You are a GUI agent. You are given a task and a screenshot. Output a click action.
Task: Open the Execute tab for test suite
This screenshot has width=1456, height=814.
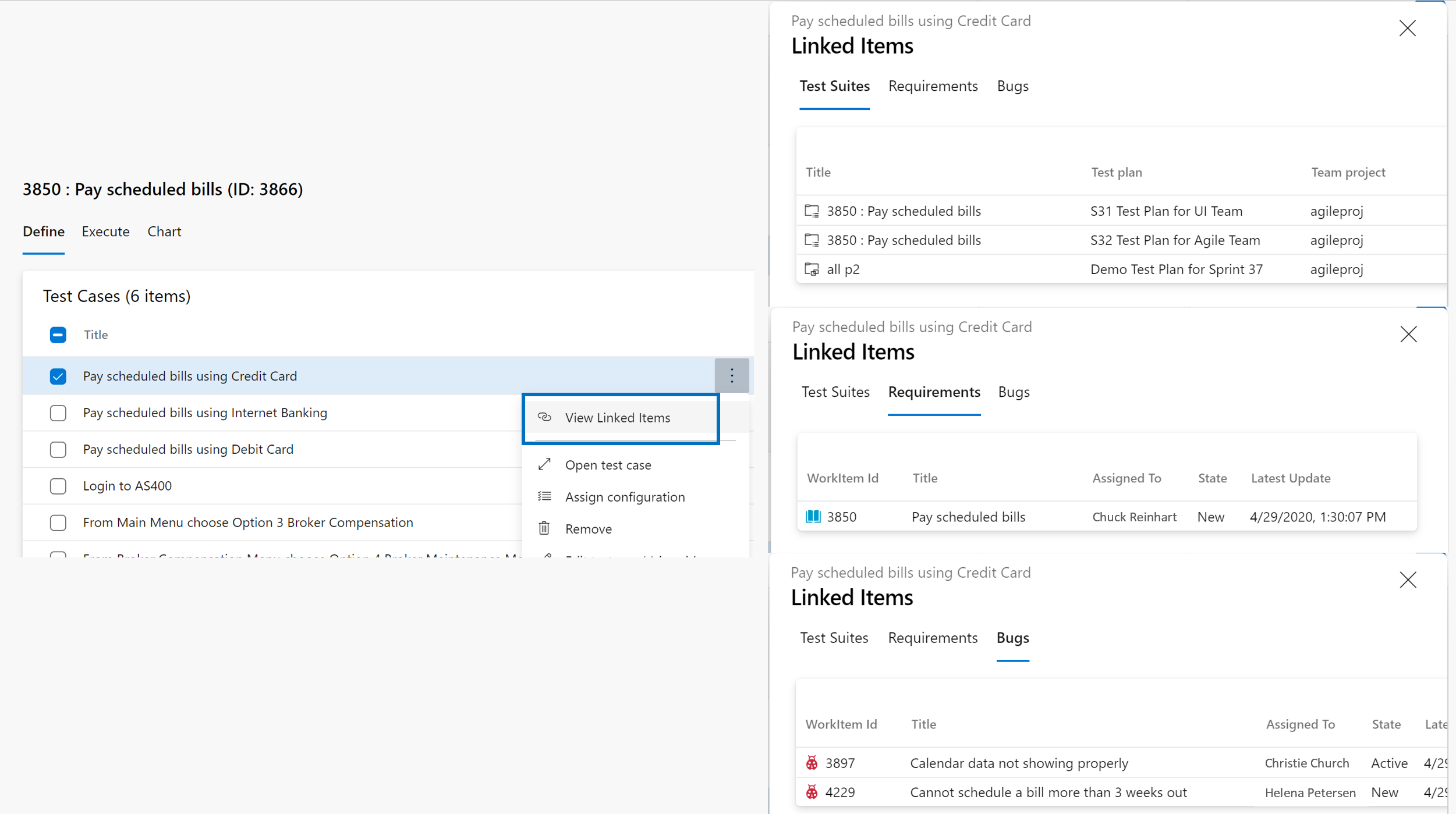tap(106, 231)
